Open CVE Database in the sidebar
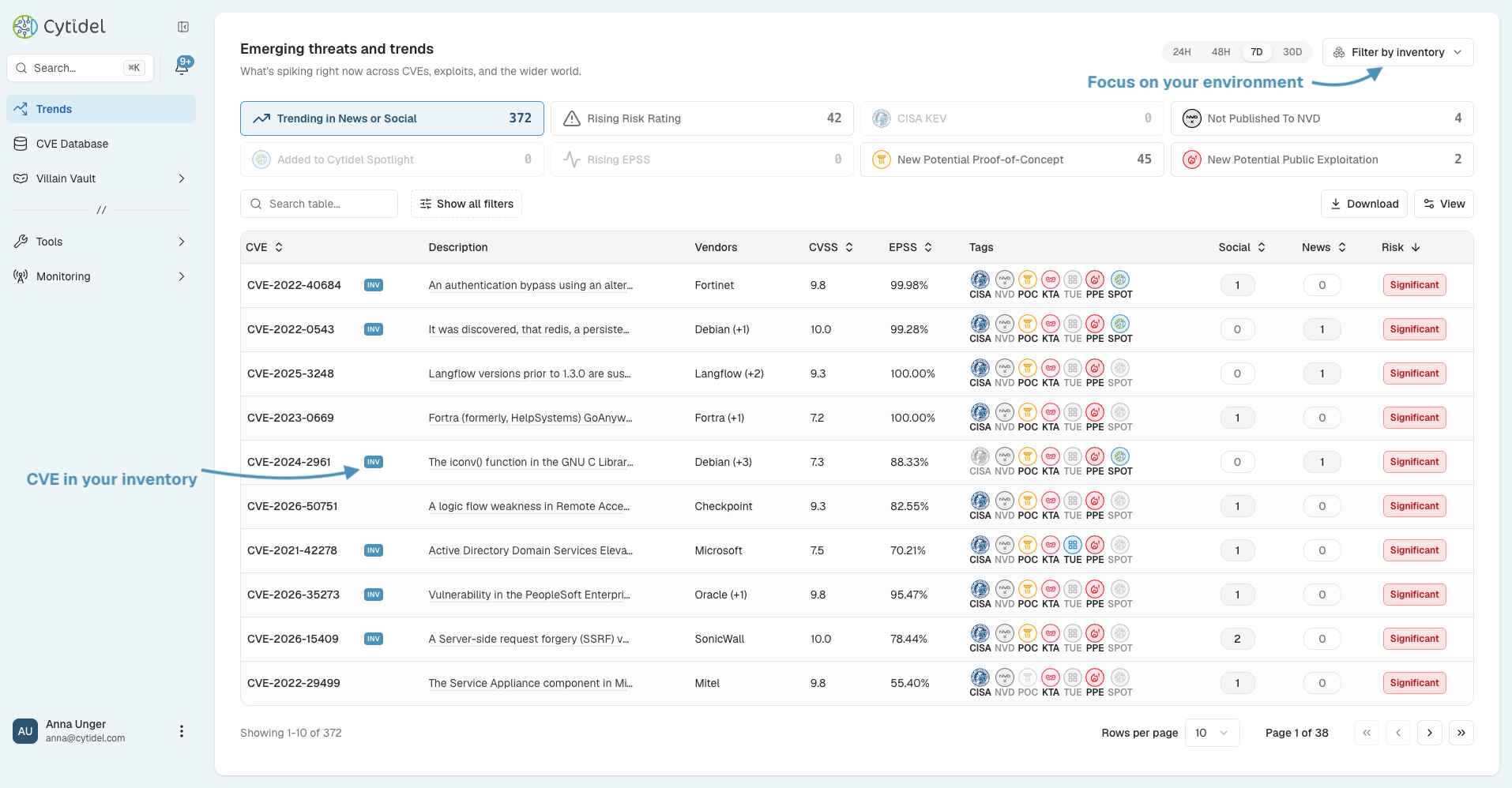The image size is (1512, 788). (101, 144)
